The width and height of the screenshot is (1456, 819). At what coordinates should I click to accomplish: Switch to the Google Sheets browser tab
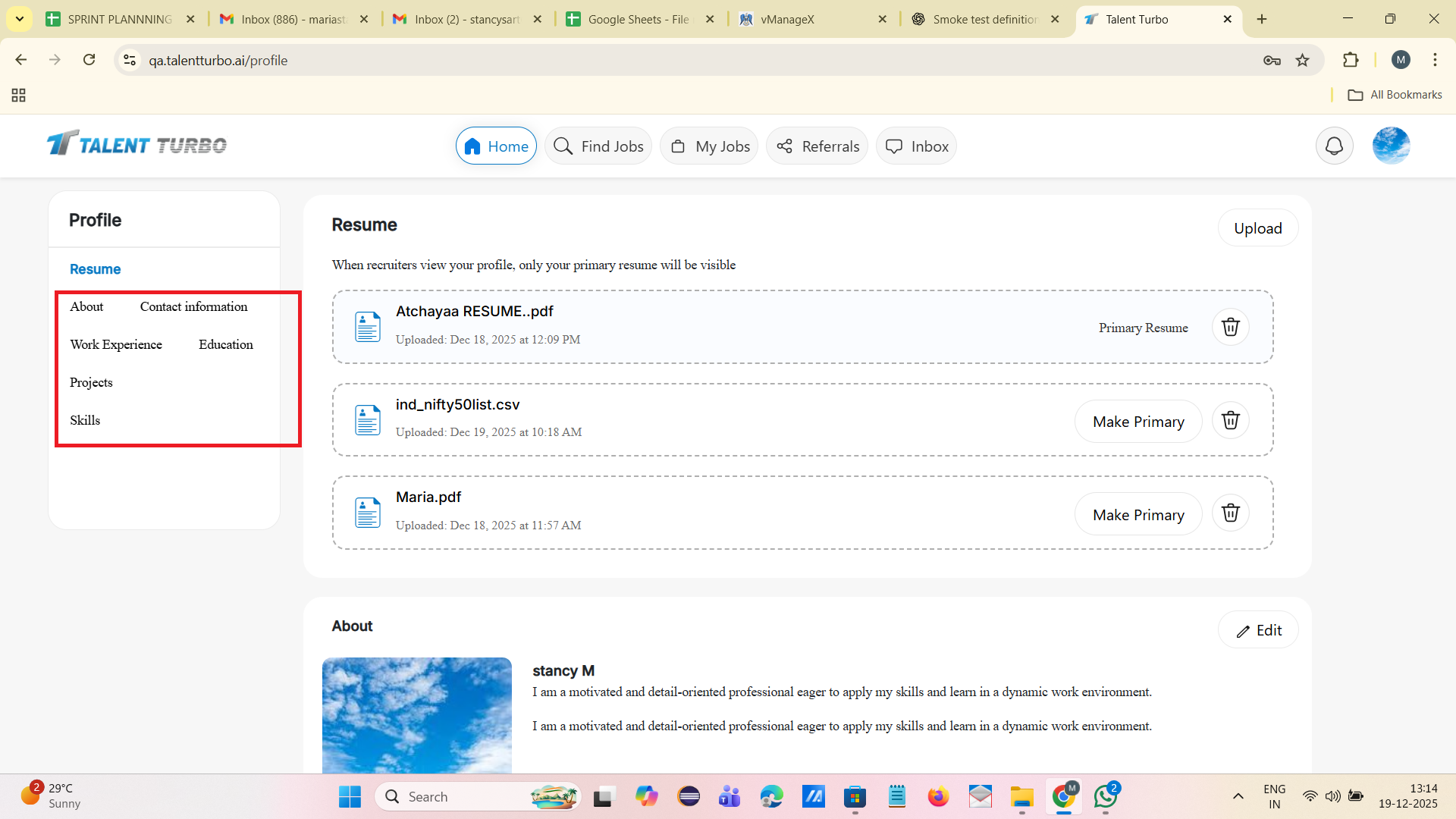tap(639, 19)
